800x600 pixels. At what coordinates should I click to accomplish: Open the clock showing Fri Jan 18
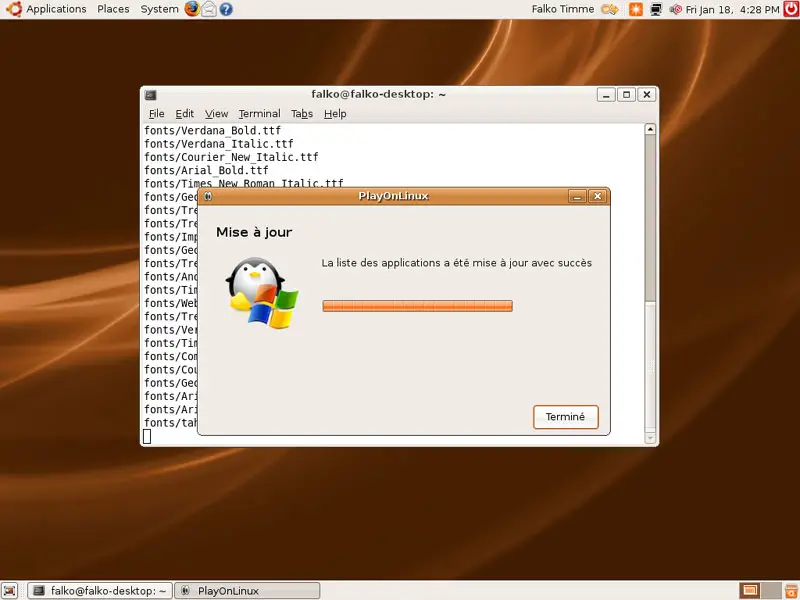pos(733,9)
